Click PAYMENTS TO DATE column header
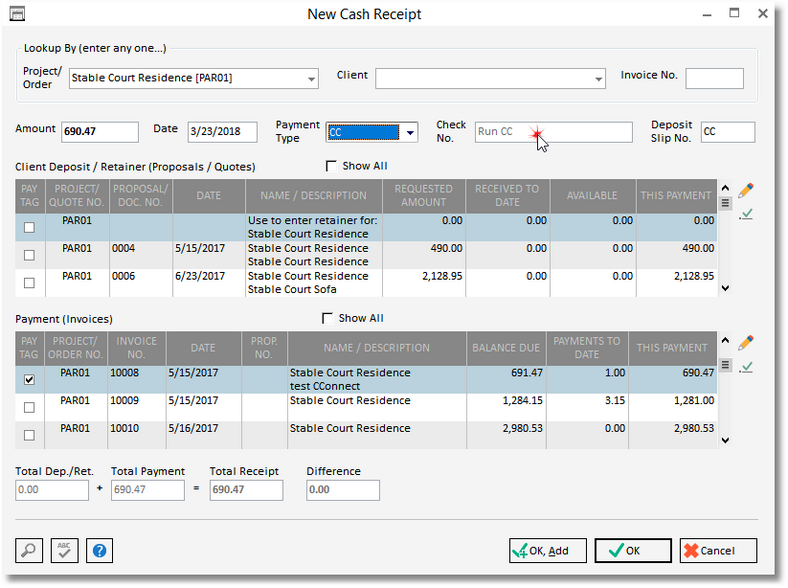The height and width of the screenshot is (588, 788). (587, 348)
